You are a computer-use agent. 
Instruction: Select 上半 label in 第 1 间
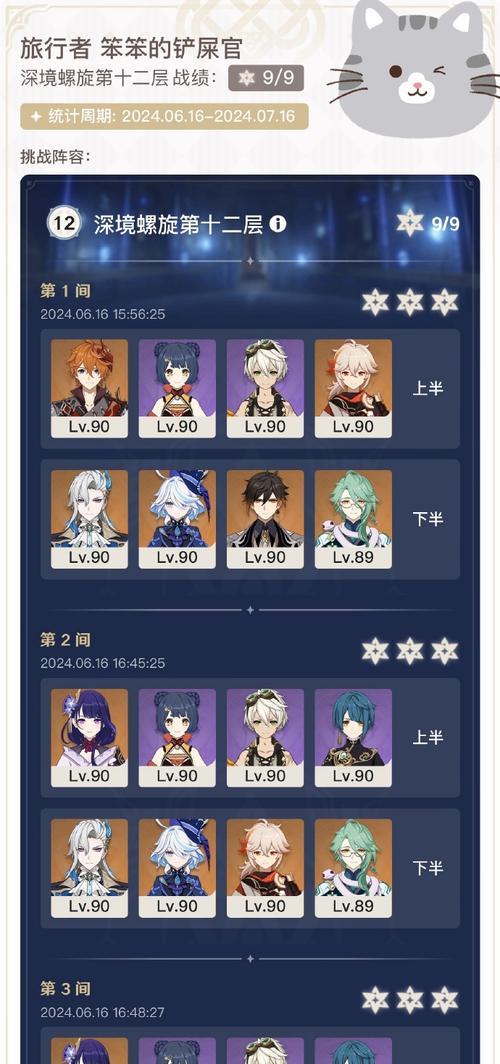tap(428, 389)
